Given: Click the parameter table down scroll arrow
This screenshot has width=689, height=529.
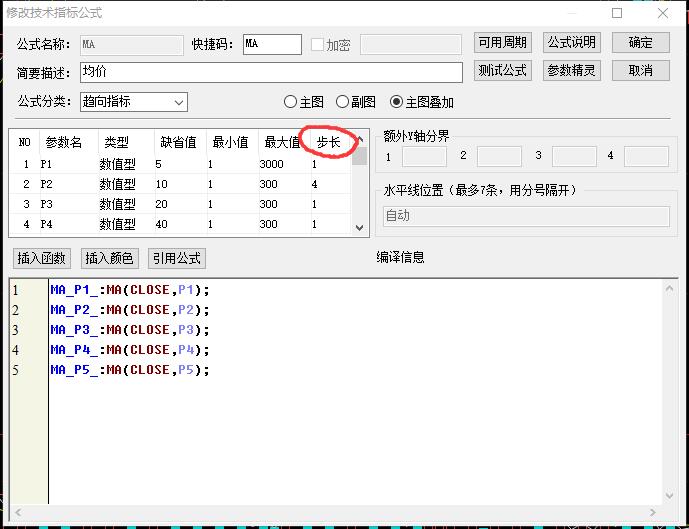Looking at the screenshot, I should tap(359, 227).
